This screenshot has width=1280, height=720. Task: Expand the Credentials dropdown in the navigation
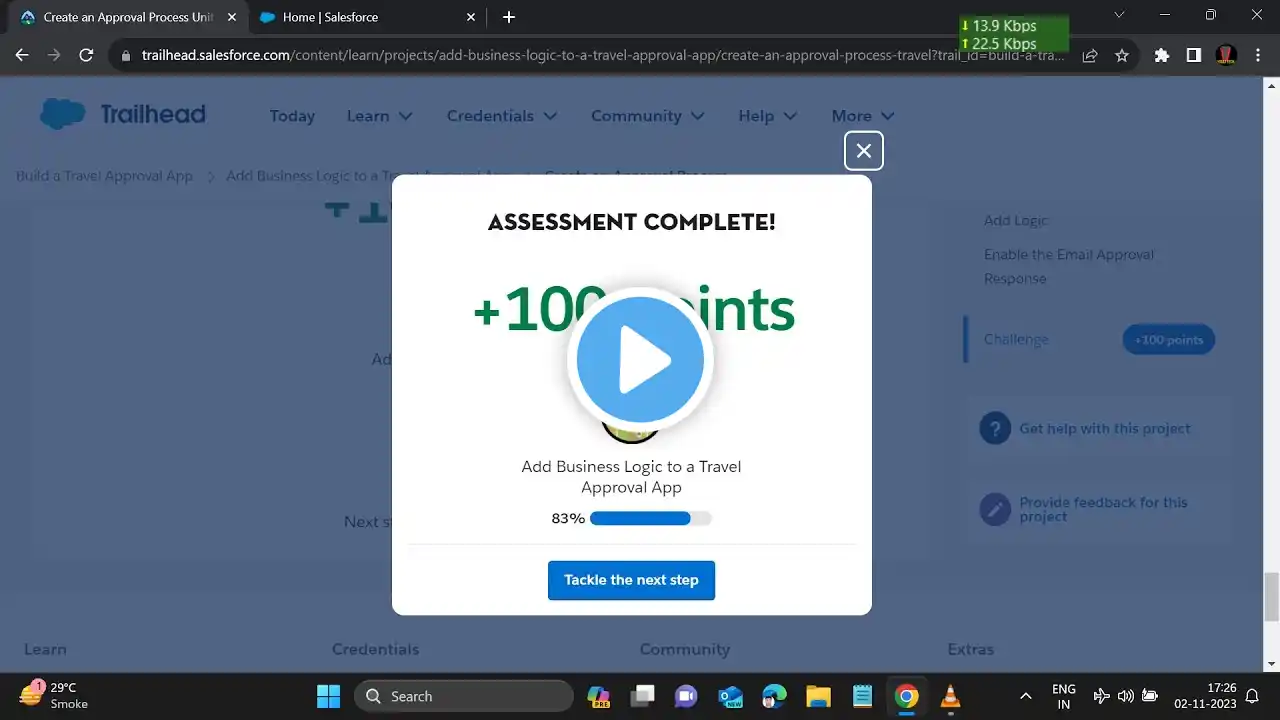pos(502,116)
